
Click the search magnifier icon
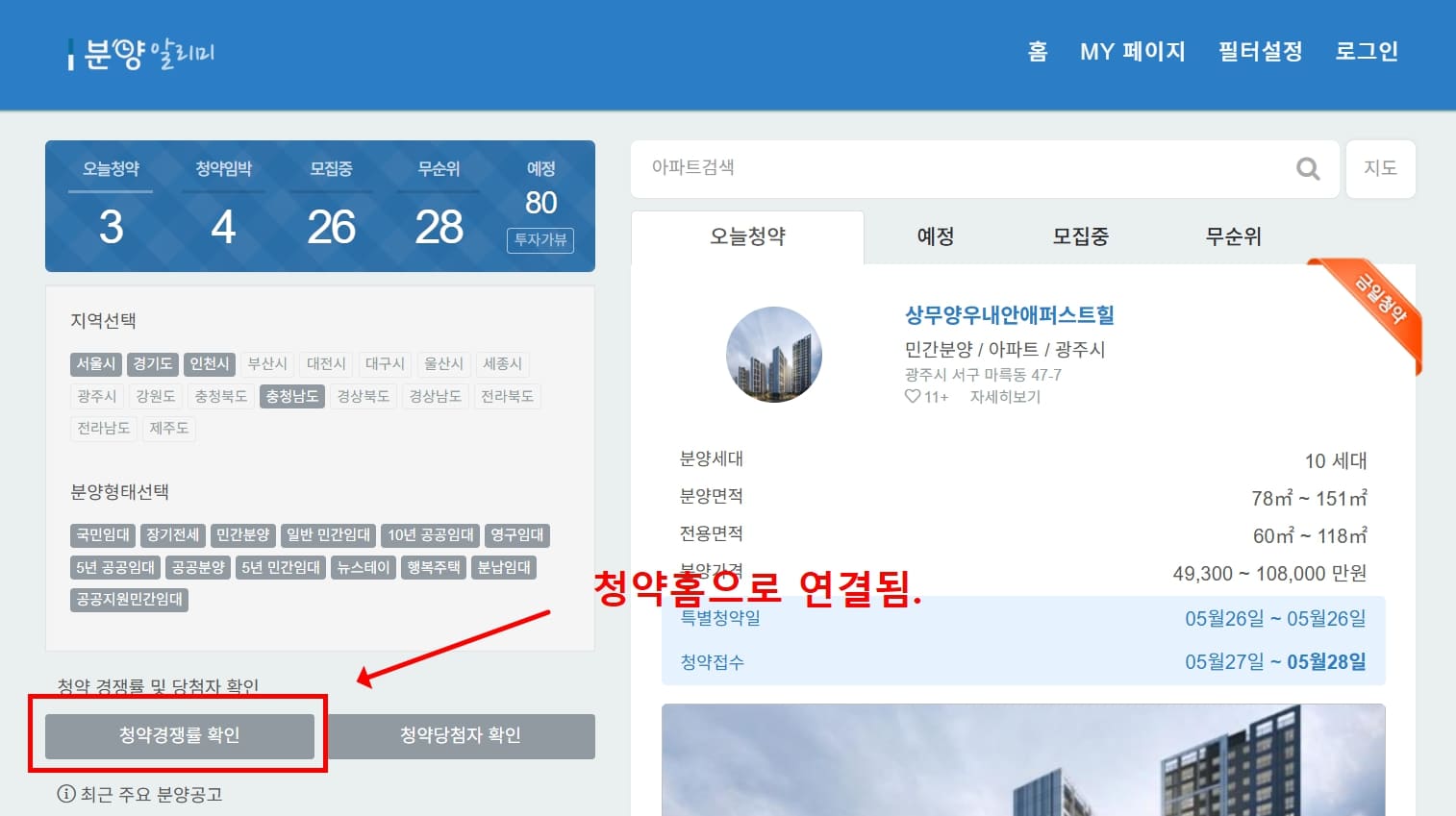click(x=1306, y=168)
